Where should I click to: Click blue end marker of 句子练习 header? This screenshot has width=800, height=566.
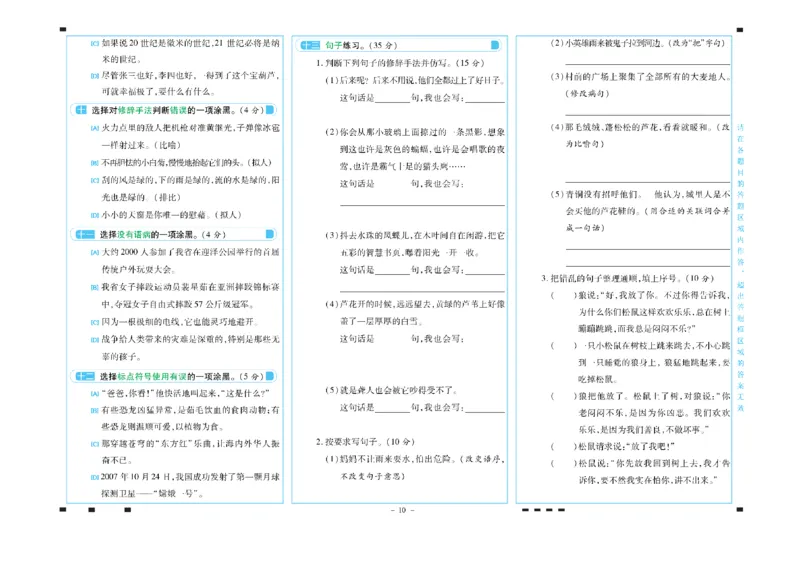coord(494,45)
